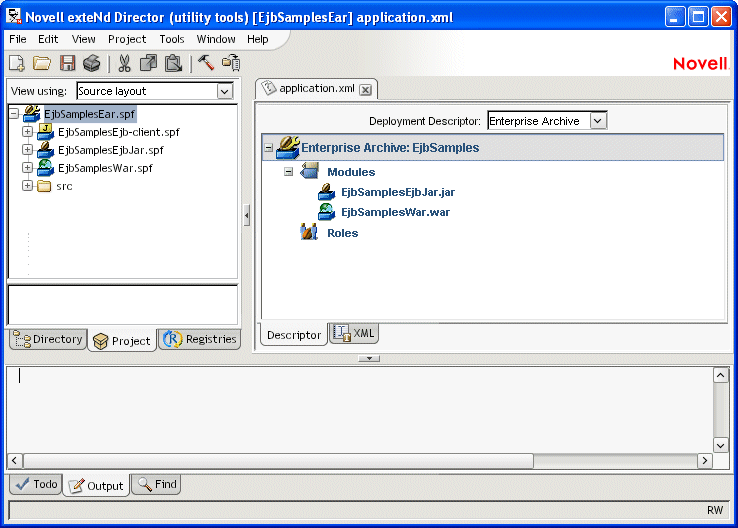This screenshot has width=738, height=528.
Task: Click output pane scroll right arrow
Action: click(x=705, y=461)
